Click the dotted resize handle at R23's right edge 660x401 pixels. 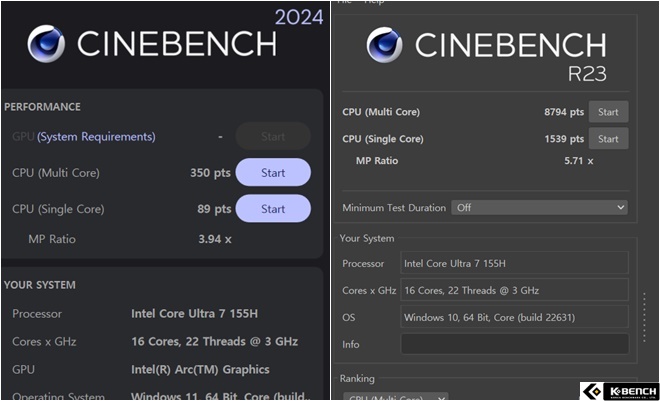(x=644, y=317)
